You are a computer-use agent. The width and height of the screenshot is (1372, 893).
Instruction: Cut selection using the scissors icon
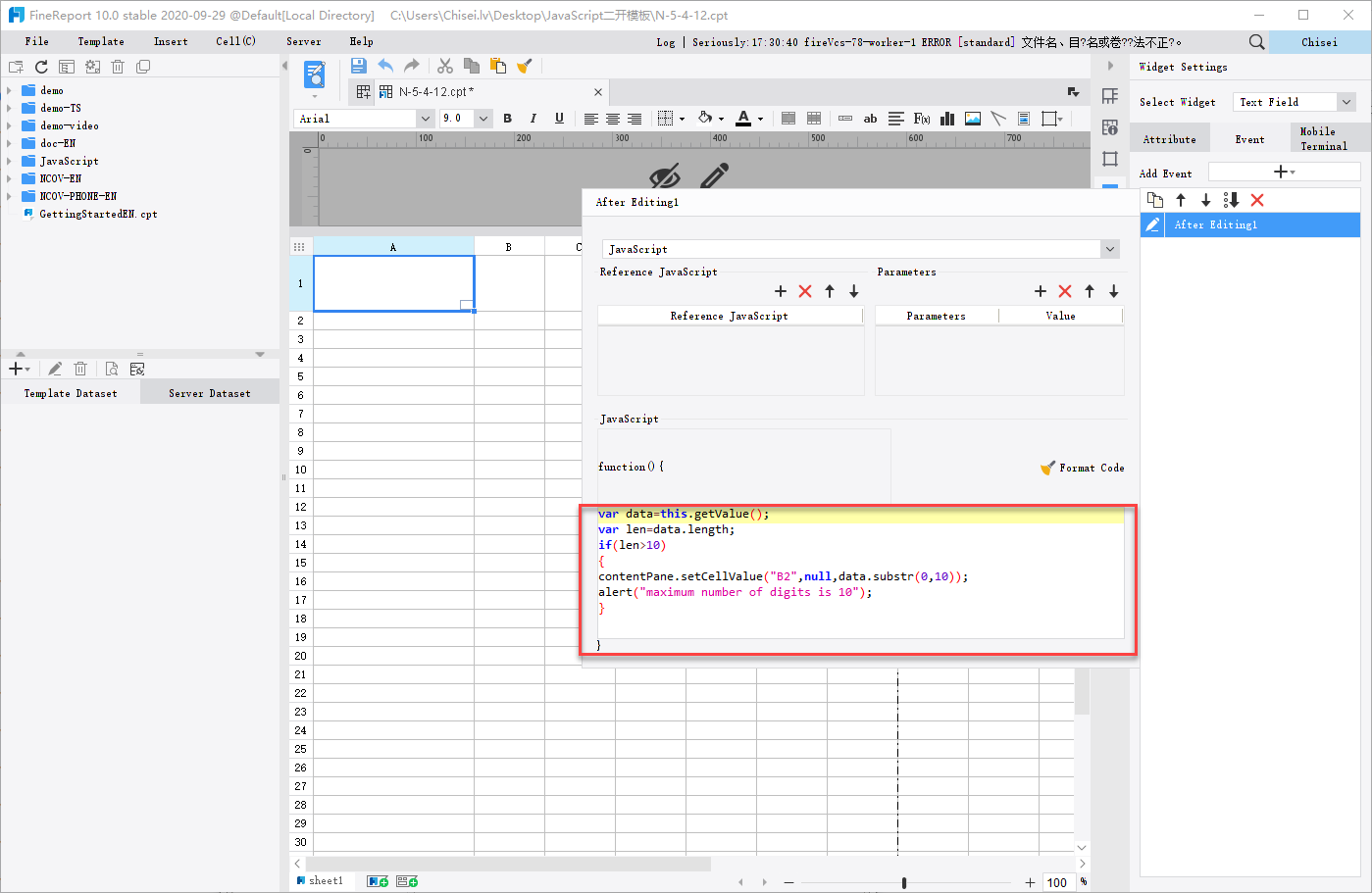[444, 65]
